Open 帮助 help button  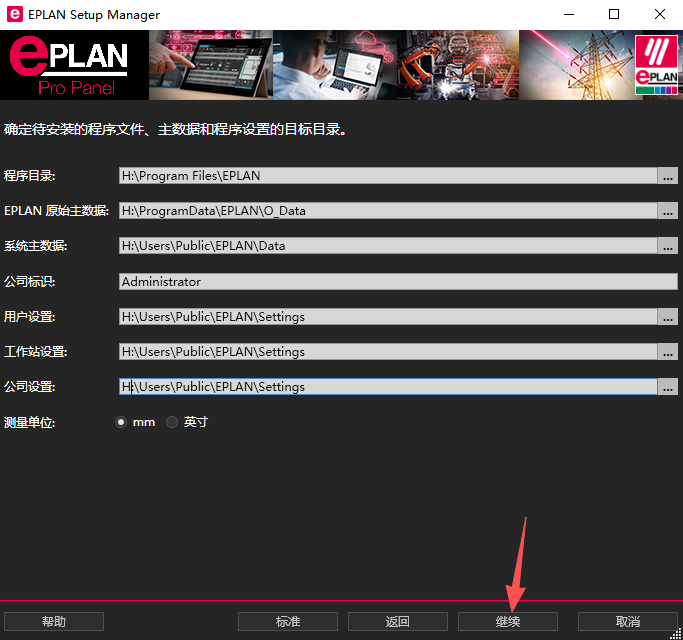54,621
